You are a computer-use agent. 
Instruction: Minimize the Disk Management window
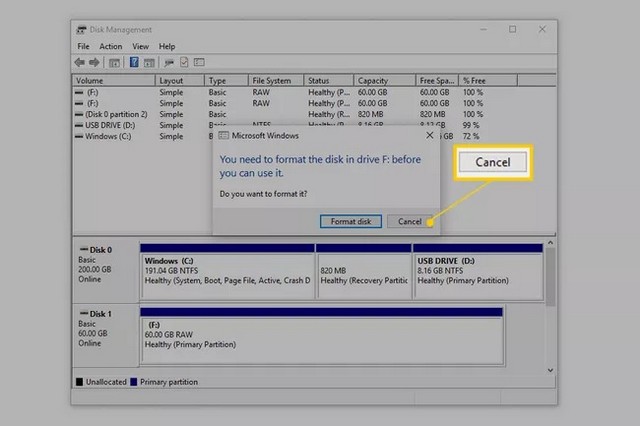[483, 29]
